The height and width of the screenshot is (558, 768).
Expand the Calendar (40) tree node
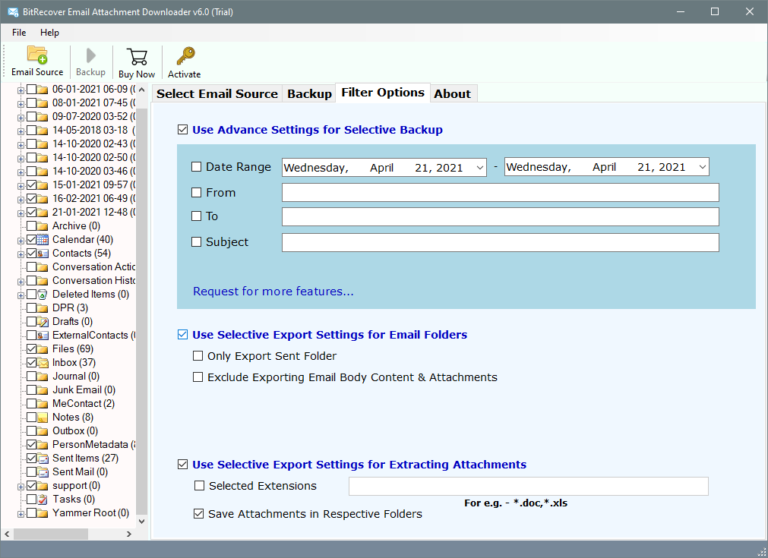coord(21,241)
